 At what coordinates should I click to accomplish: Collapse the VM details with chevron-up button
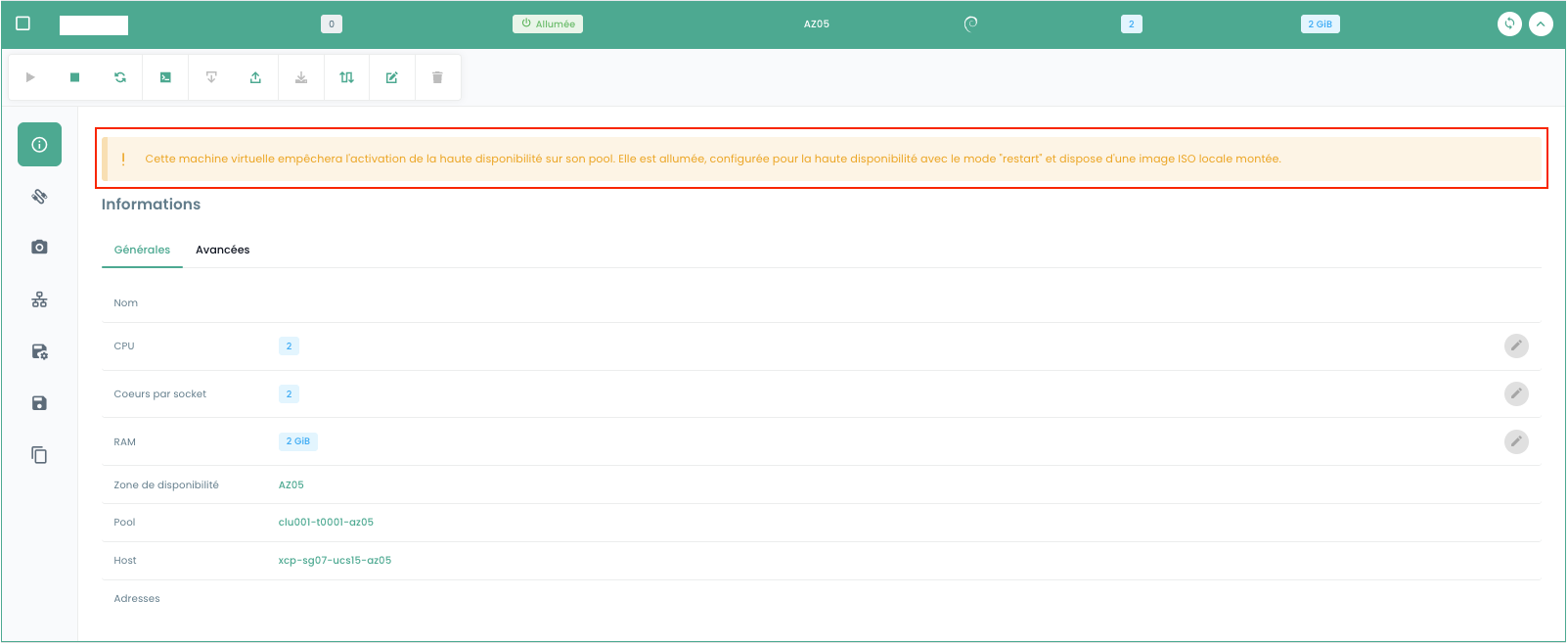[1541, 24]
